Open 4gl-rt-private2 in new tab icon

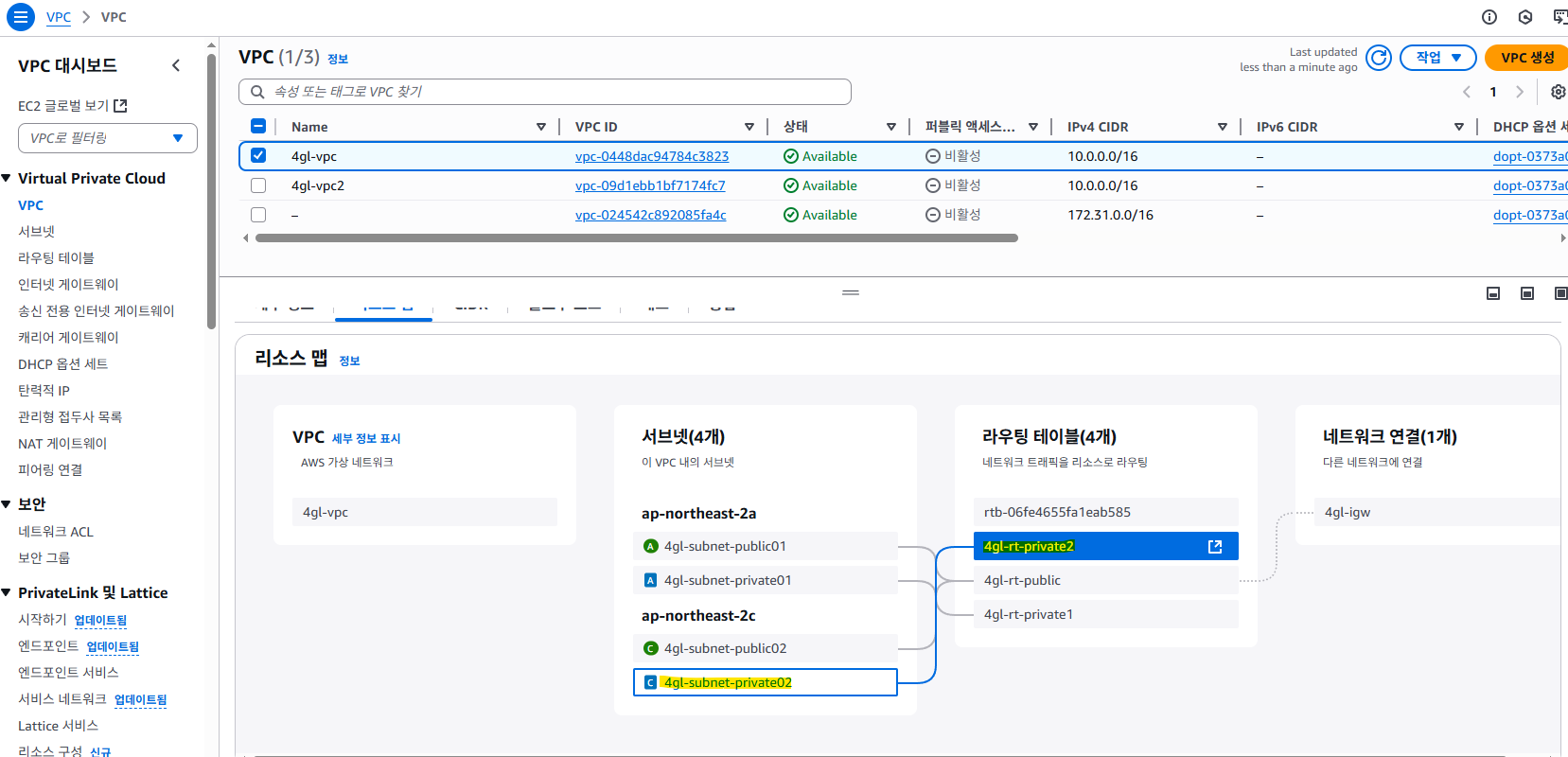click(x=1216, y=546)
